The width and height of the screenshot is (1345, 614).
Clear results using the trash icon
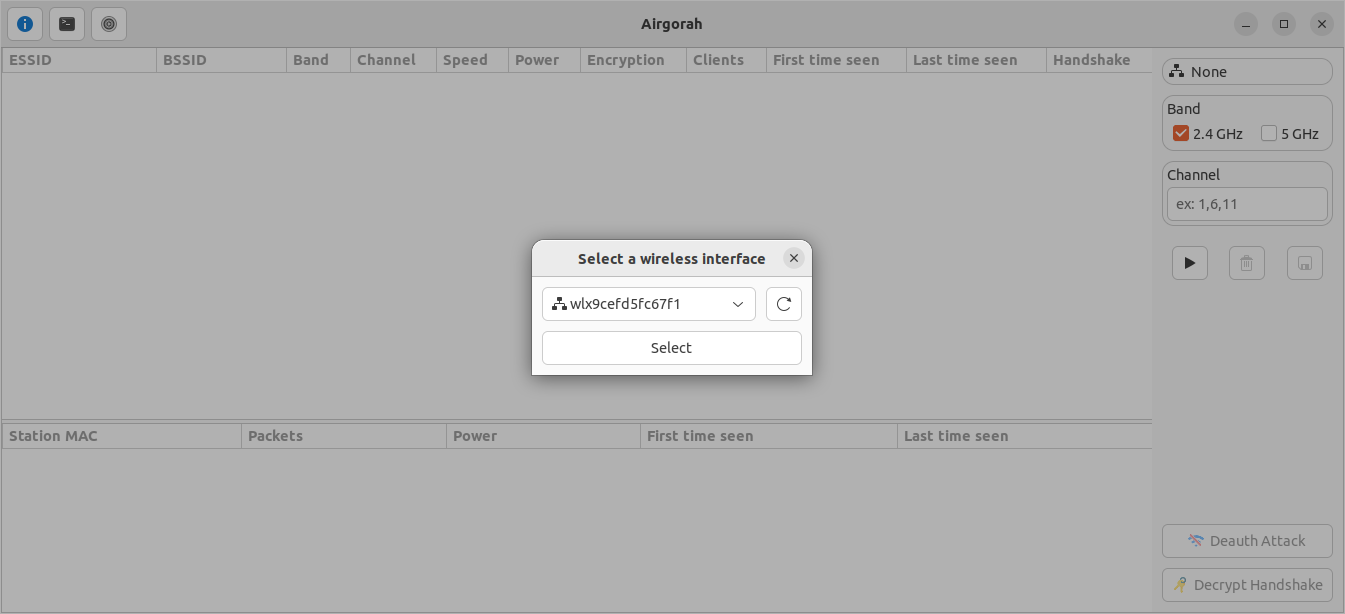[1246, 262]
